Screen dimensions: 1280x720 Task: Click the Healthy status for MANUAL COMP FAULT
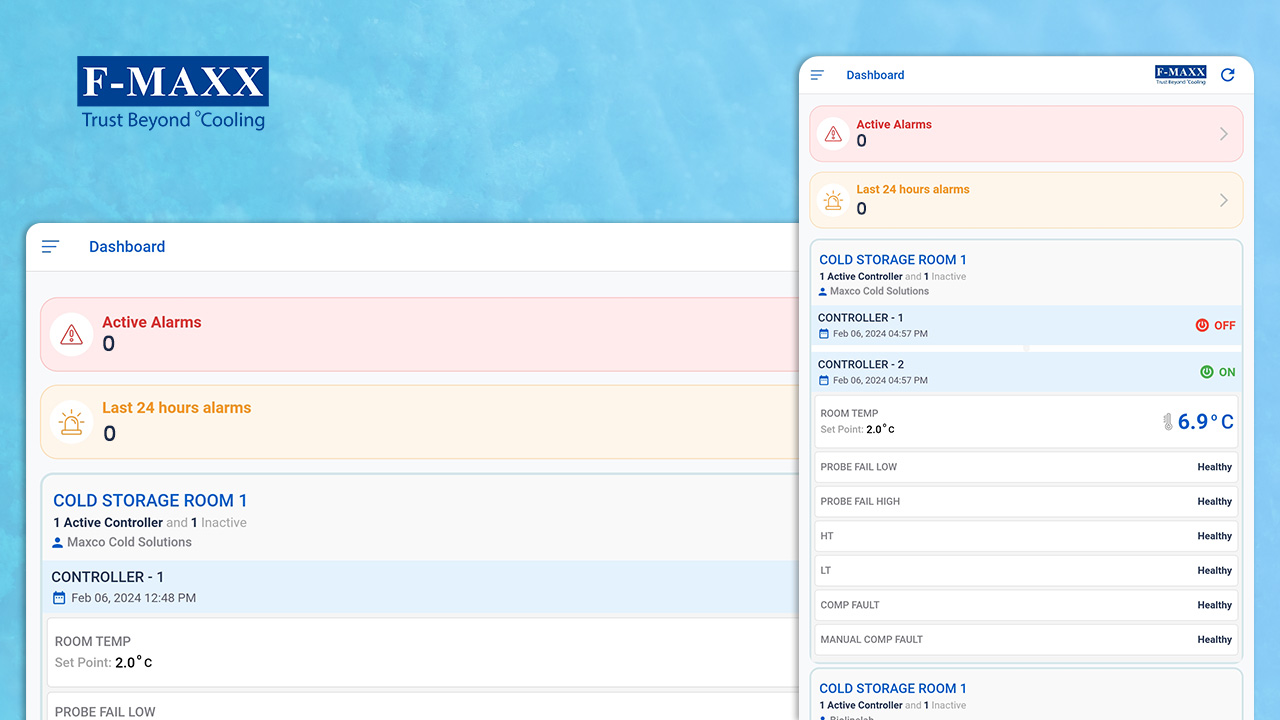tap(1215, 640)
